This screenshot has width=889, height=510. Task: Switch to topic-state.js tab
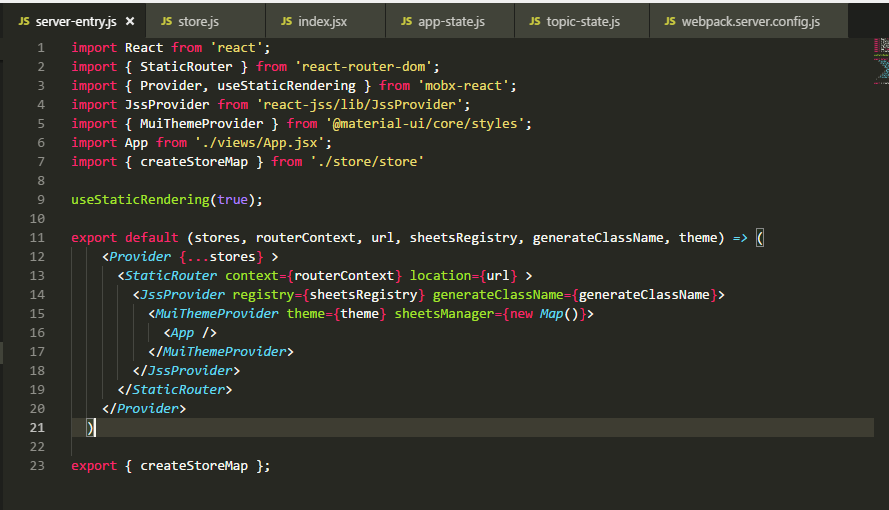[582, 21]
